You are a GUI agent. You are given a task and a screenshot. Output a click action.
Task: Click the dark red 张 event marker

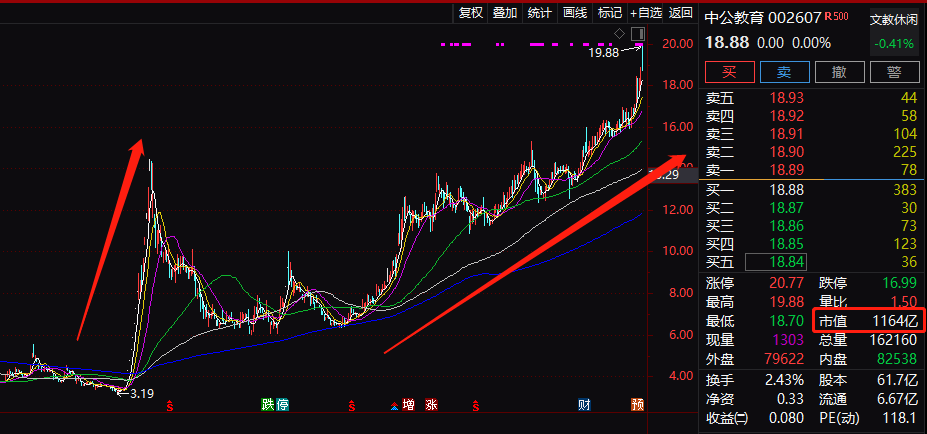coord(430,405)
